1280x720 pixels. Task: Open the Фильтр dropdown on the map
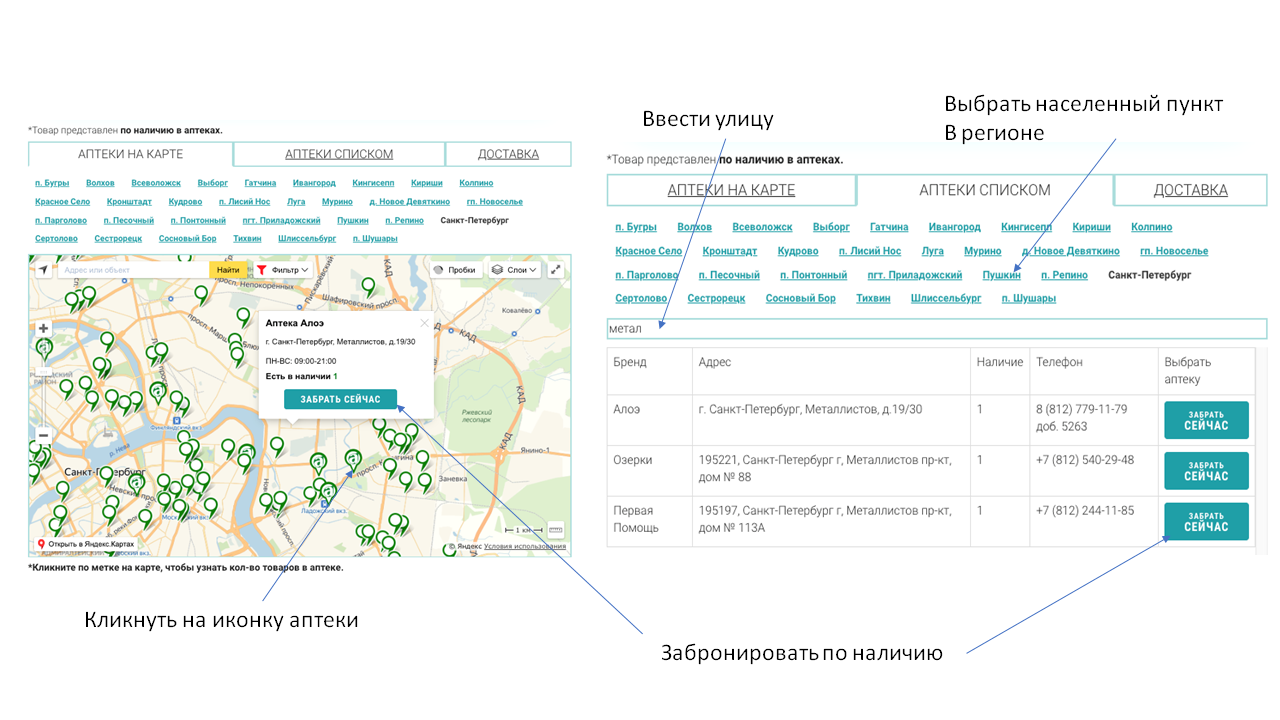(283, 270)
